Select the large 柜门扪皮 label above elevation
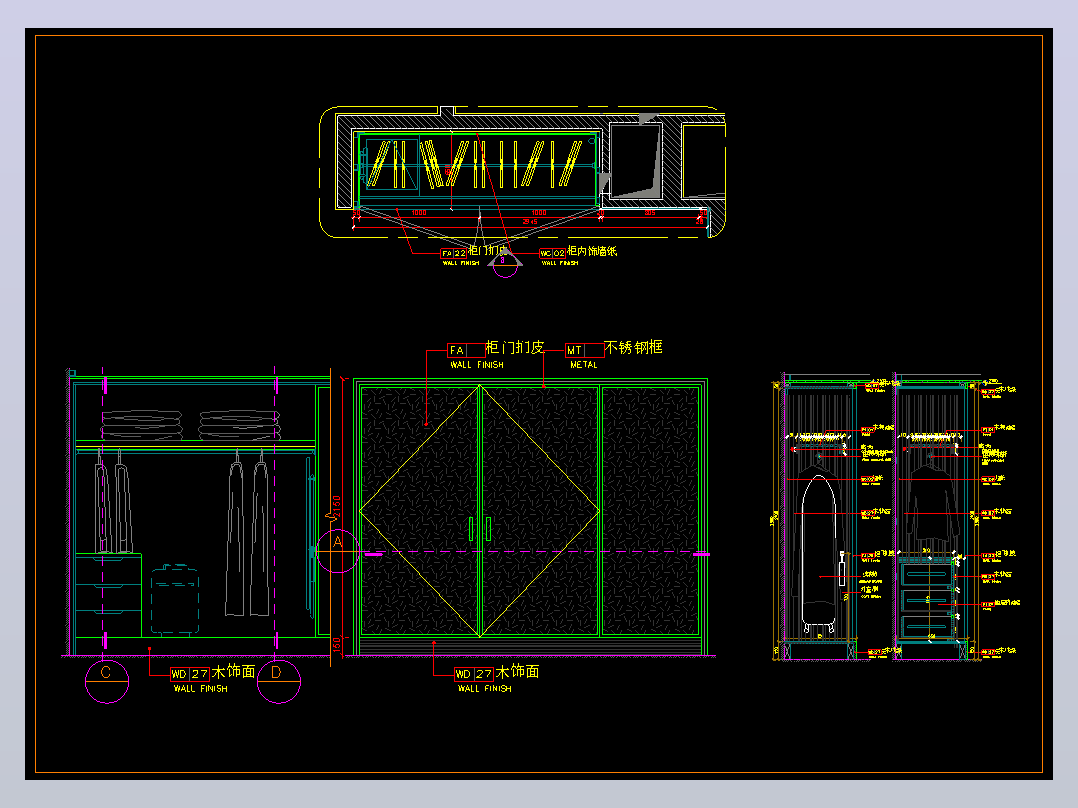The image size is (1078, 808). click(515, 347)
